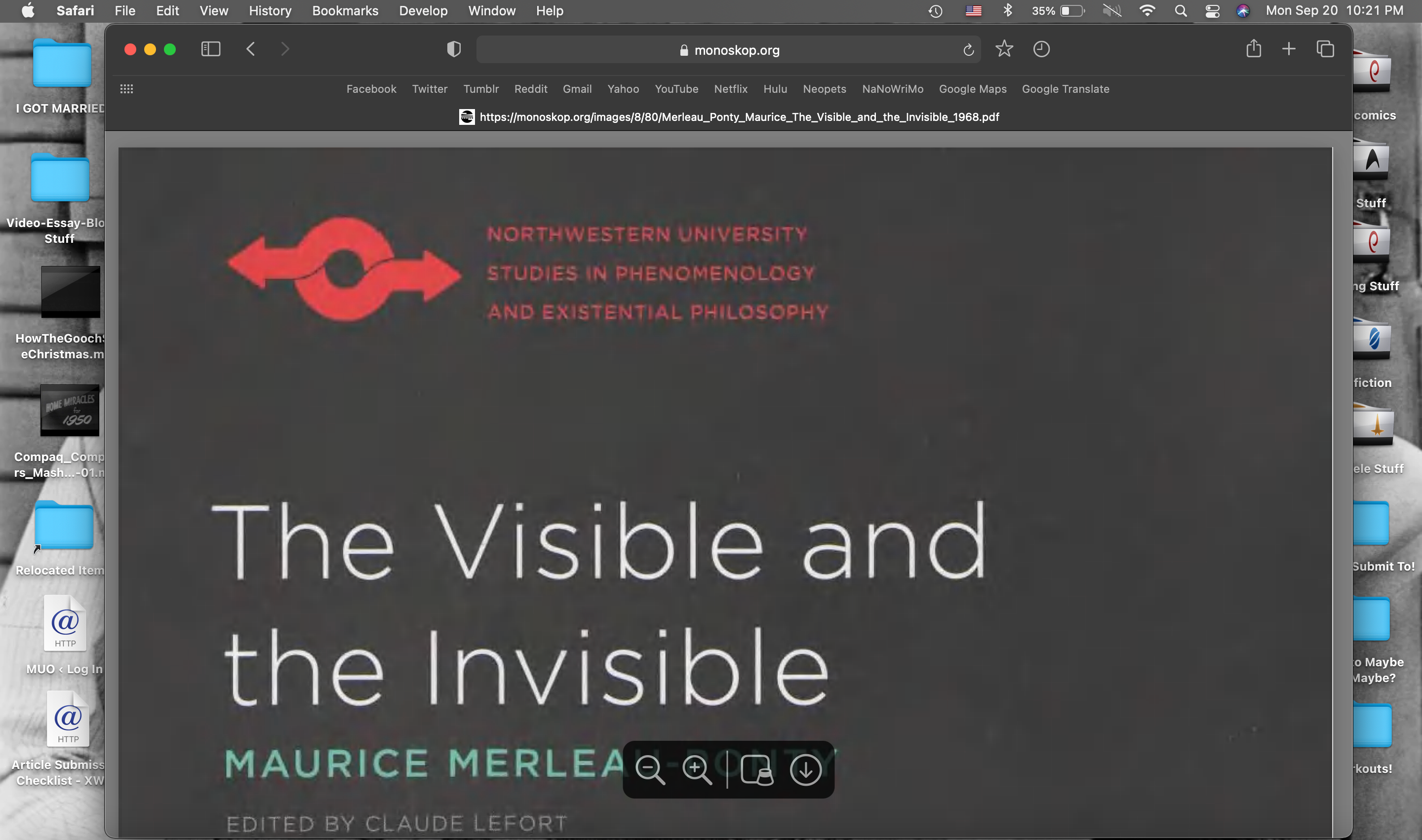Click the zoom in magnifier icon
The width and height of the screenshot is (1422, 840).
[x=698, y=769]
